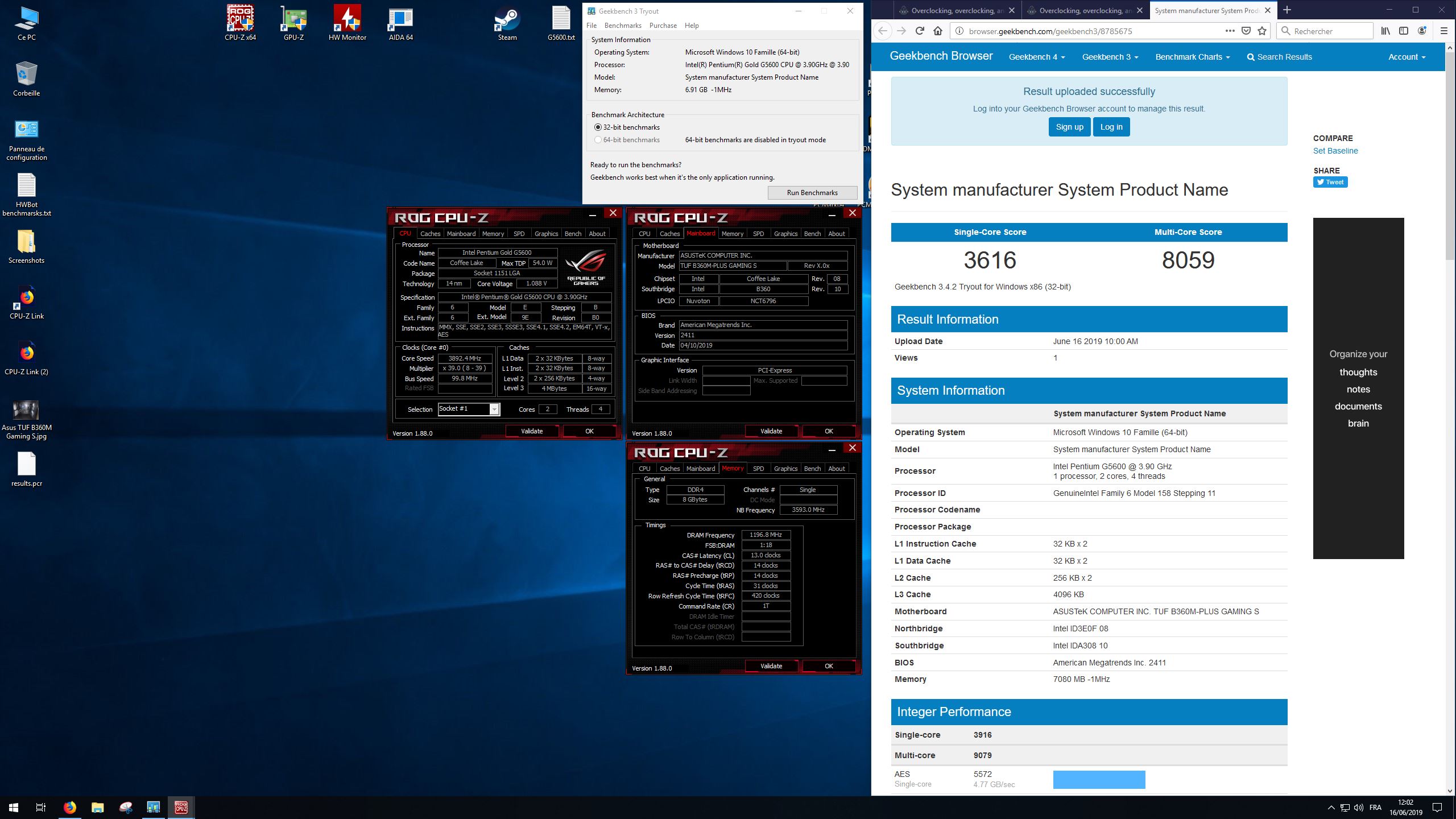The image size is (1456, 819).
Task: Click Validate in the CPU tab window
Action: [x=532, y=431]
